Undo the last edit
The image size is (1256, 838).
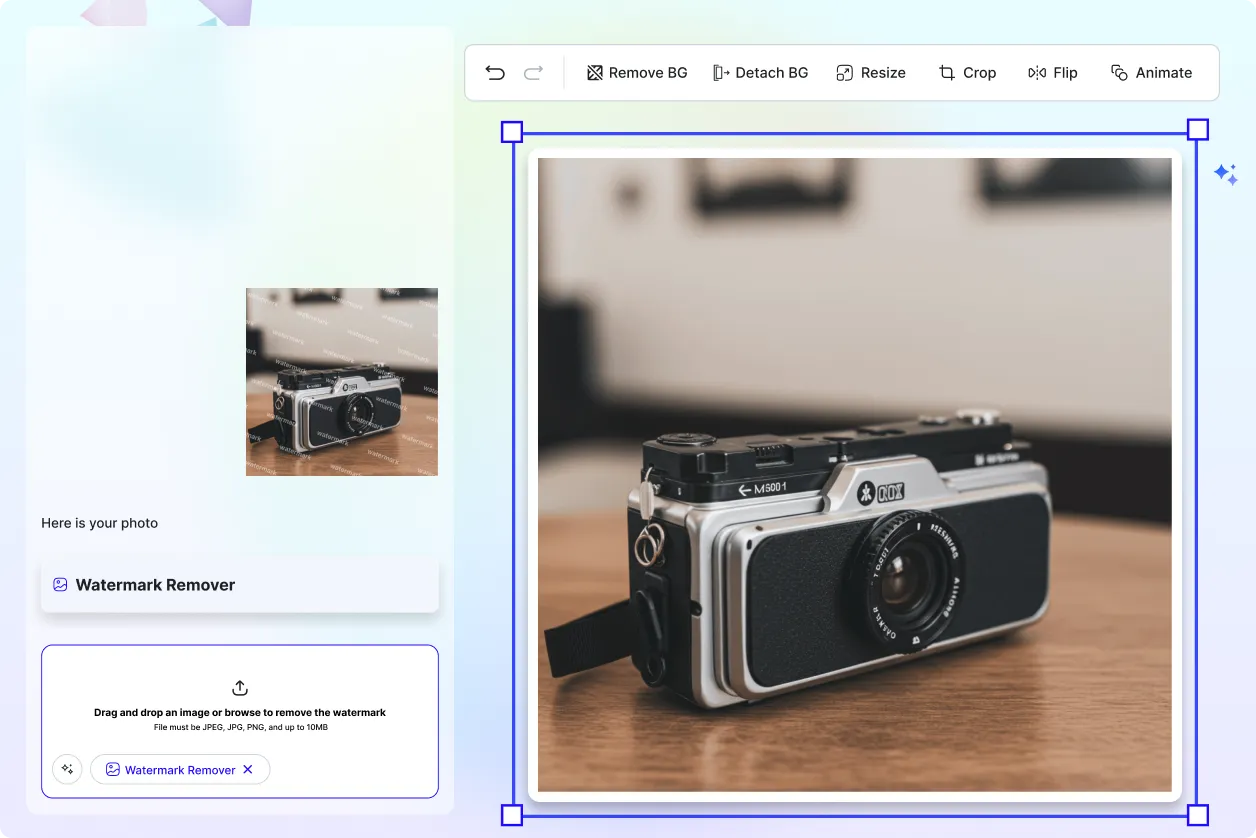[494, 72]
